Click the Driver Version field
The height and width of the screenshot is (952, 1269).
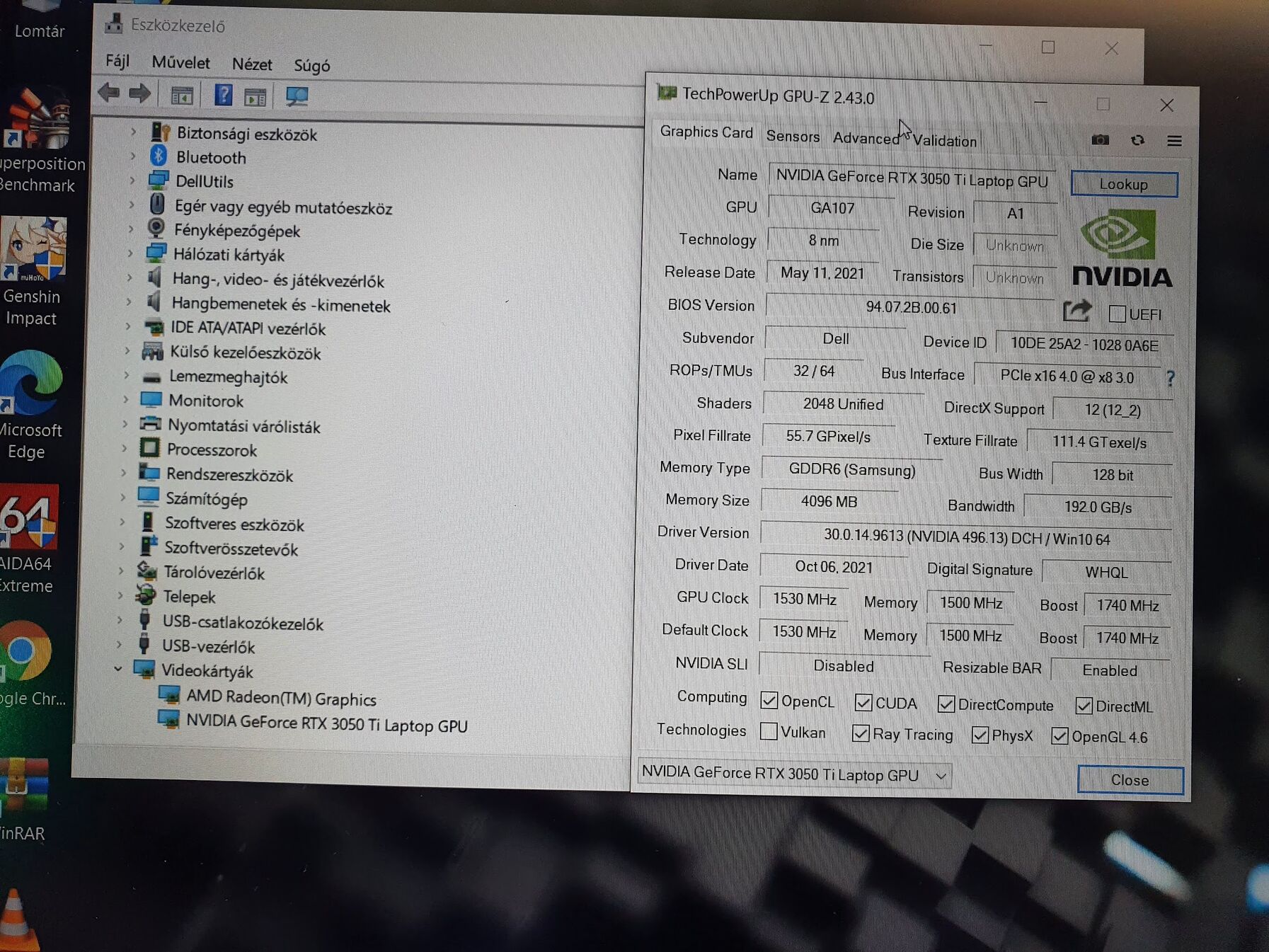pos(966,537)
